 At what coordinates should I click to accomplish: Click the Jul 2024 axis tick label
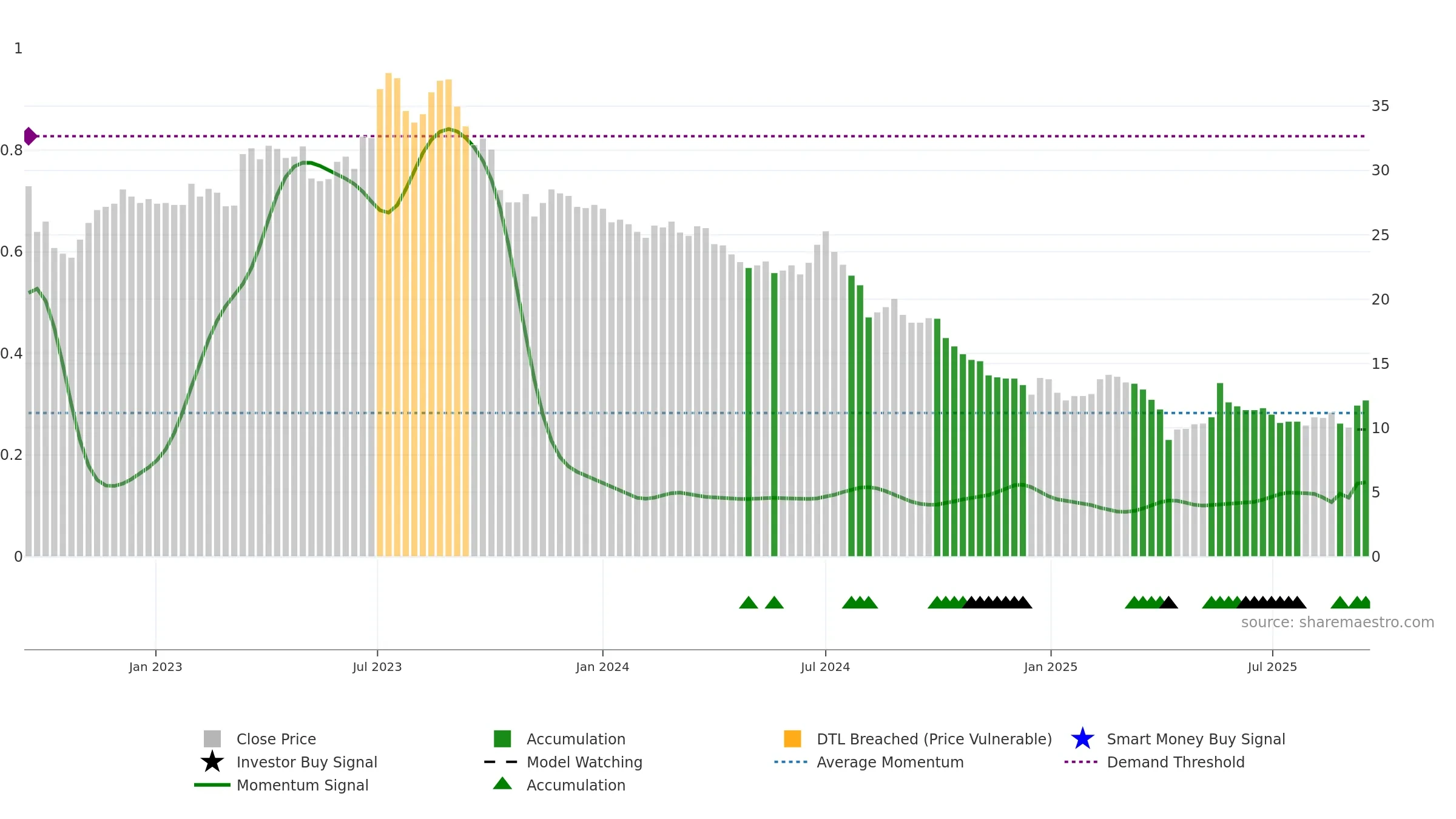825,667
